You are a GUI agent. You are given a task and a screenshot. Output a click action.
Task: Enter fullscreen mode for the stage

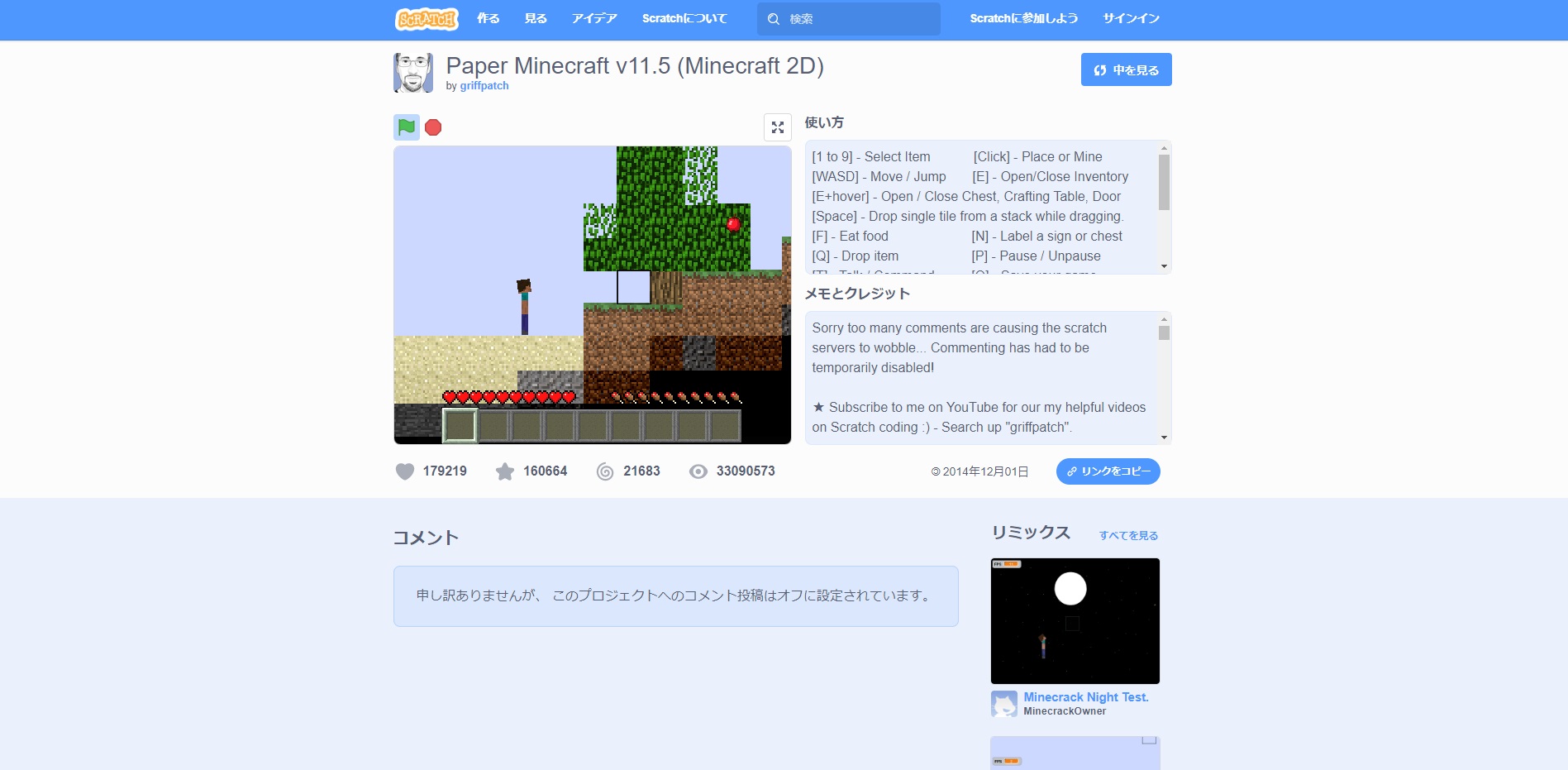coord(778,127)
